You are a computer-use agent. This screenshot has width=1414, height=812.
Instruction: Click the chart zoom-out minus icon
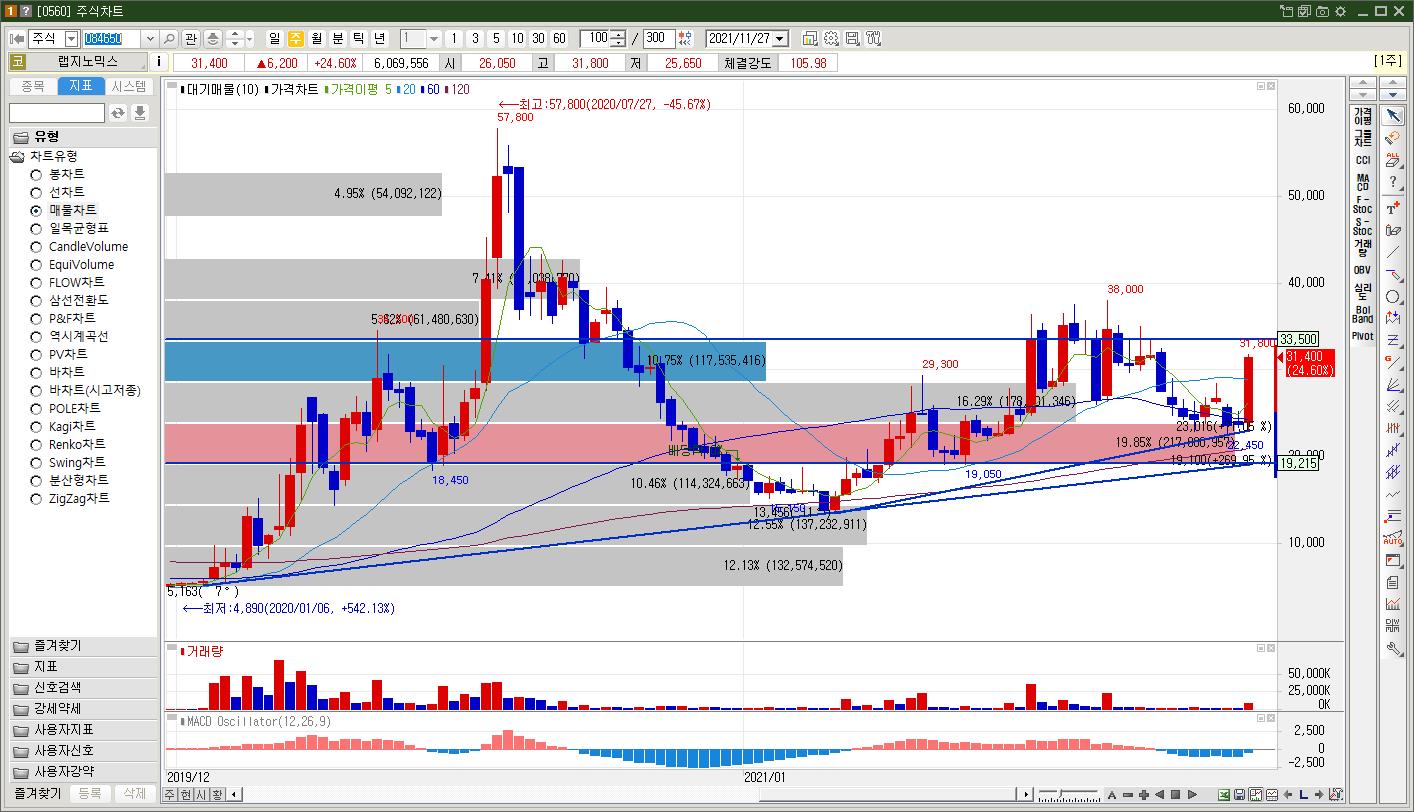coord(1127,795)
